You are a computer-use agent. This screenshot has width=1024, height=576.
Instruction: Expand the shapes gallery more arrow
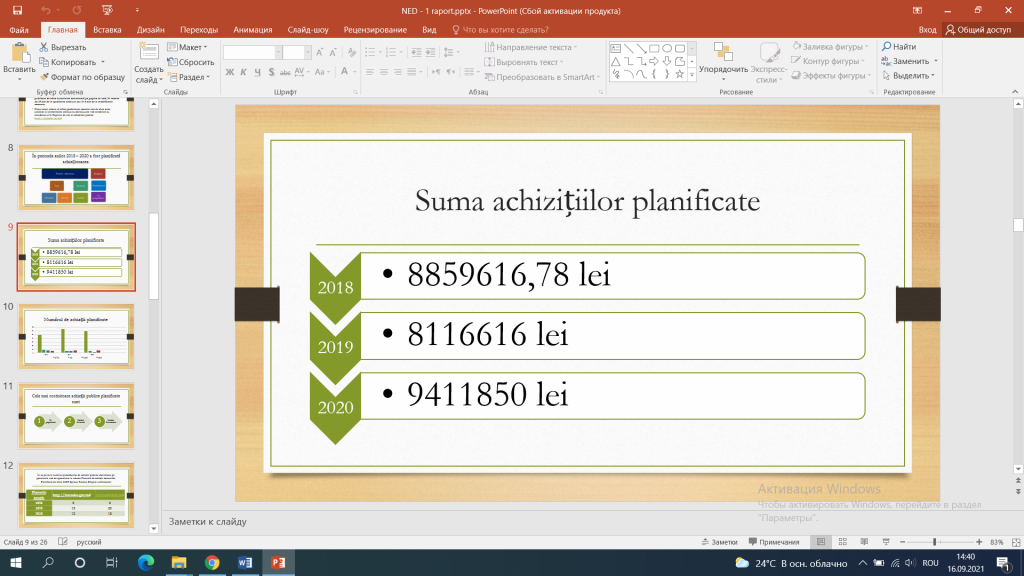click(x=692, y=74)
